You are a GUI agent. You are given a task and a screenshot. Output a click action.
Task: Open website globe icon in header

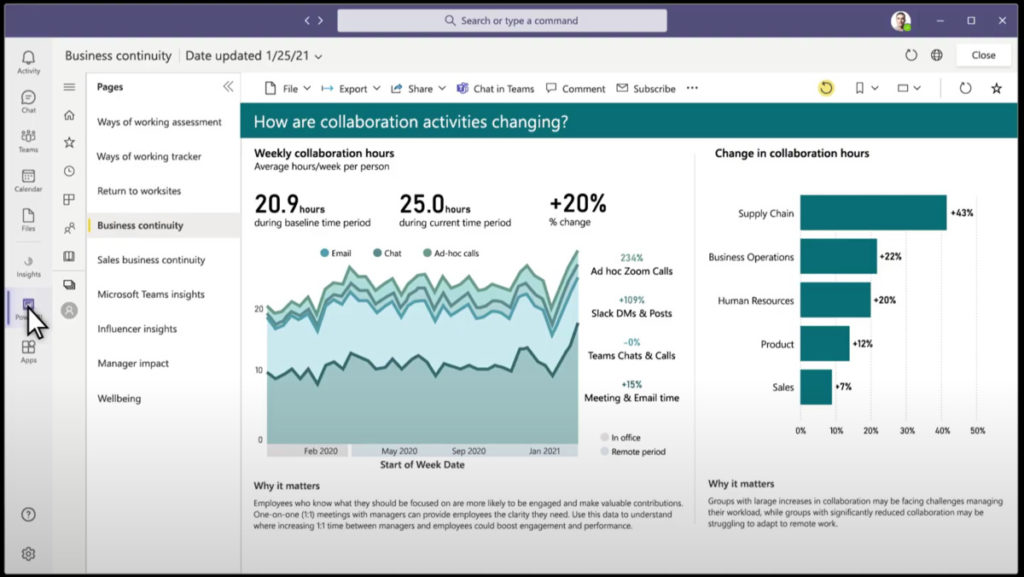(x=937, y=55)
